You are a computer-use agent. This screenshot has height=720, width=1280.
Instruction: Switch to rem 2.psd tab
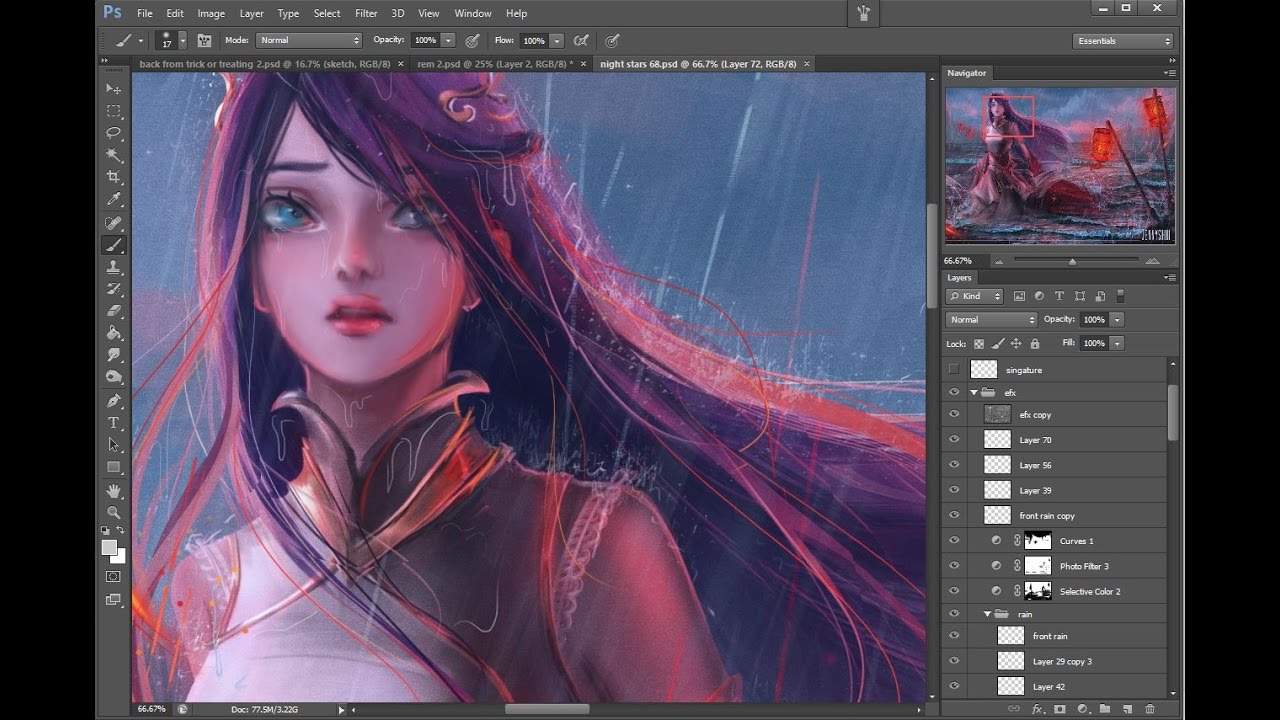tap(495, 64)
